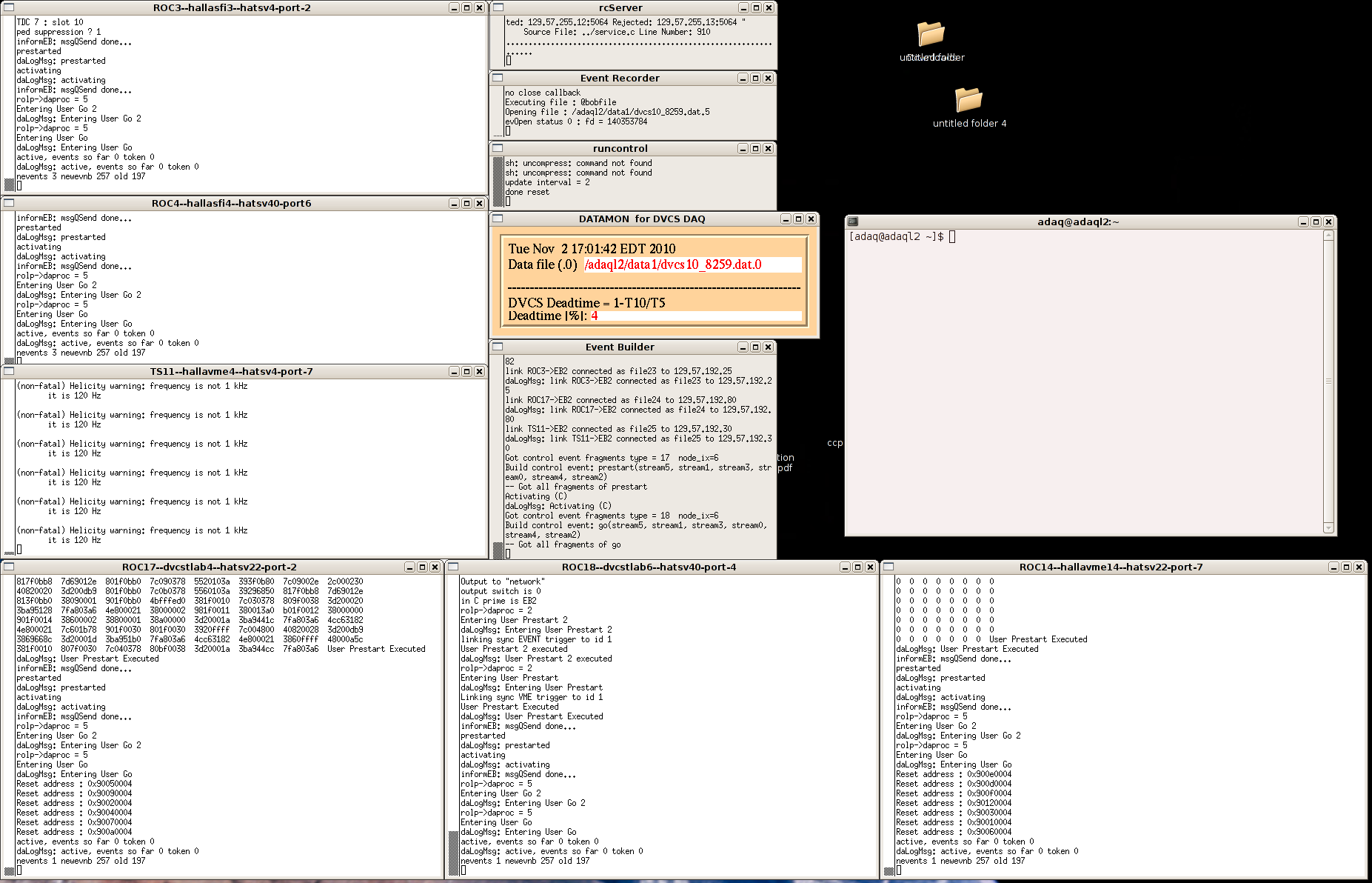The image size is (1372, 883).
Task: Minimize the TS11 terminal window
Action: (x=454, y=371)
